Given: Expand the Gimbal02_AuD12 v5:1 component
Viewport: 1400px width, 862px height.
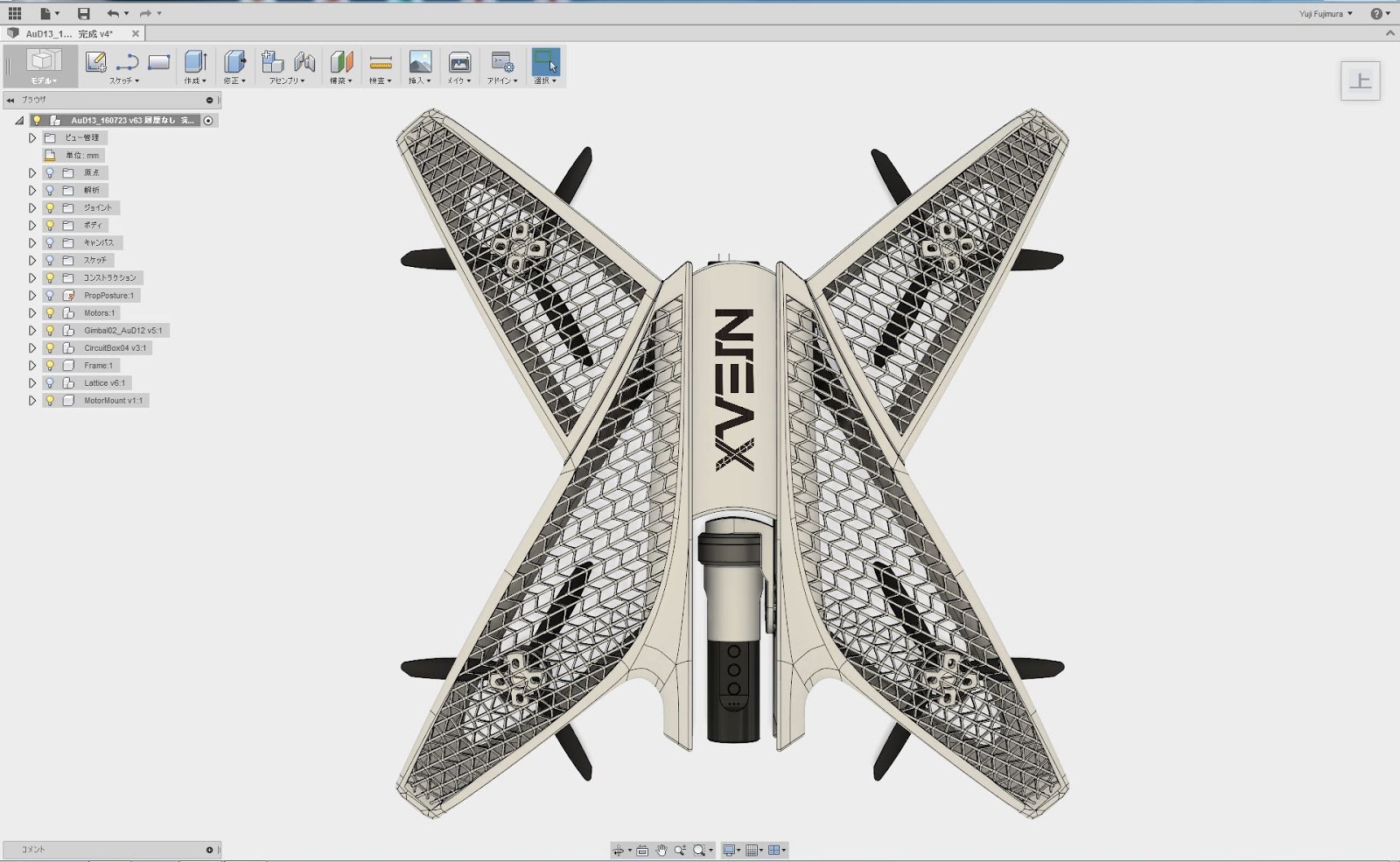Looking at the screenshot, I should pos(32,330).
